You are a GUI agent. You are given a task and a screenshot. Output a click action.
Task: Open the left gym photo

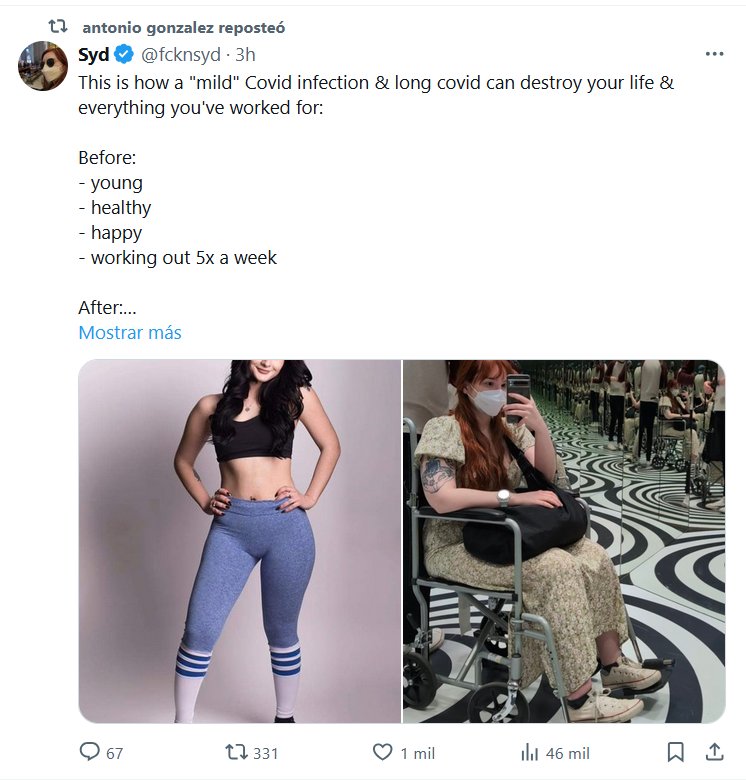(240, 541)
